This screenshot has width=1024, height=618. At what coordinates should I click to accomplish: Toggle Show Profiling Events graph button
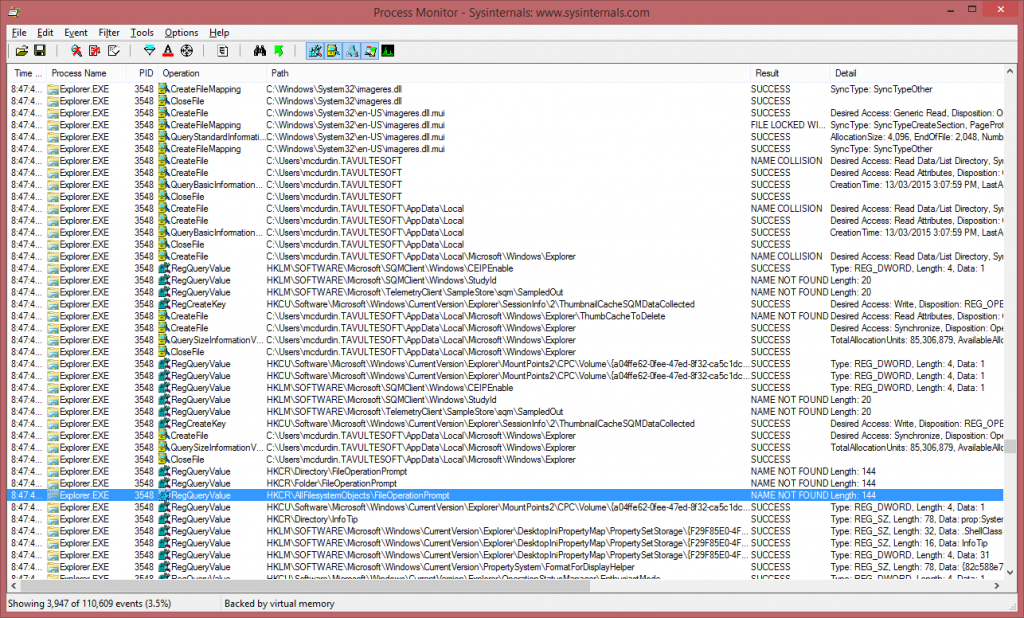click(388, 51)
